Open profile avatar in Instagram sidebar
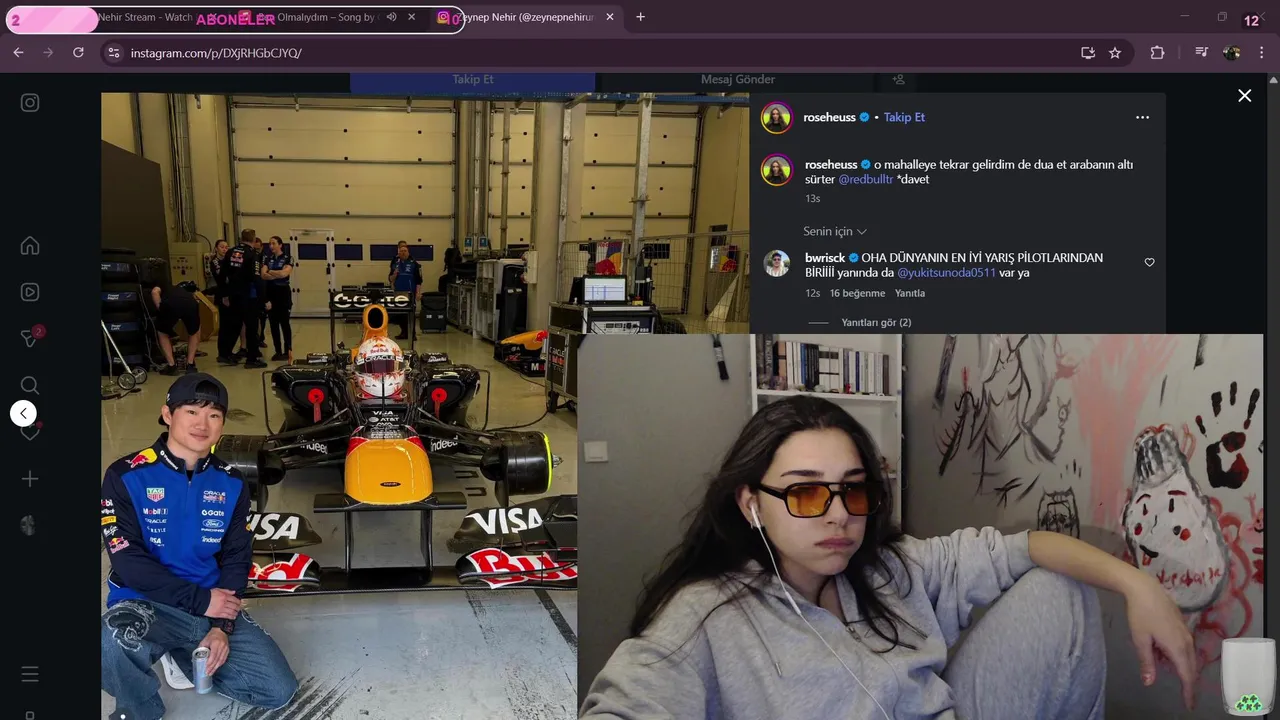The height and width of the screenshot is (720, 1280). [30, 525]
